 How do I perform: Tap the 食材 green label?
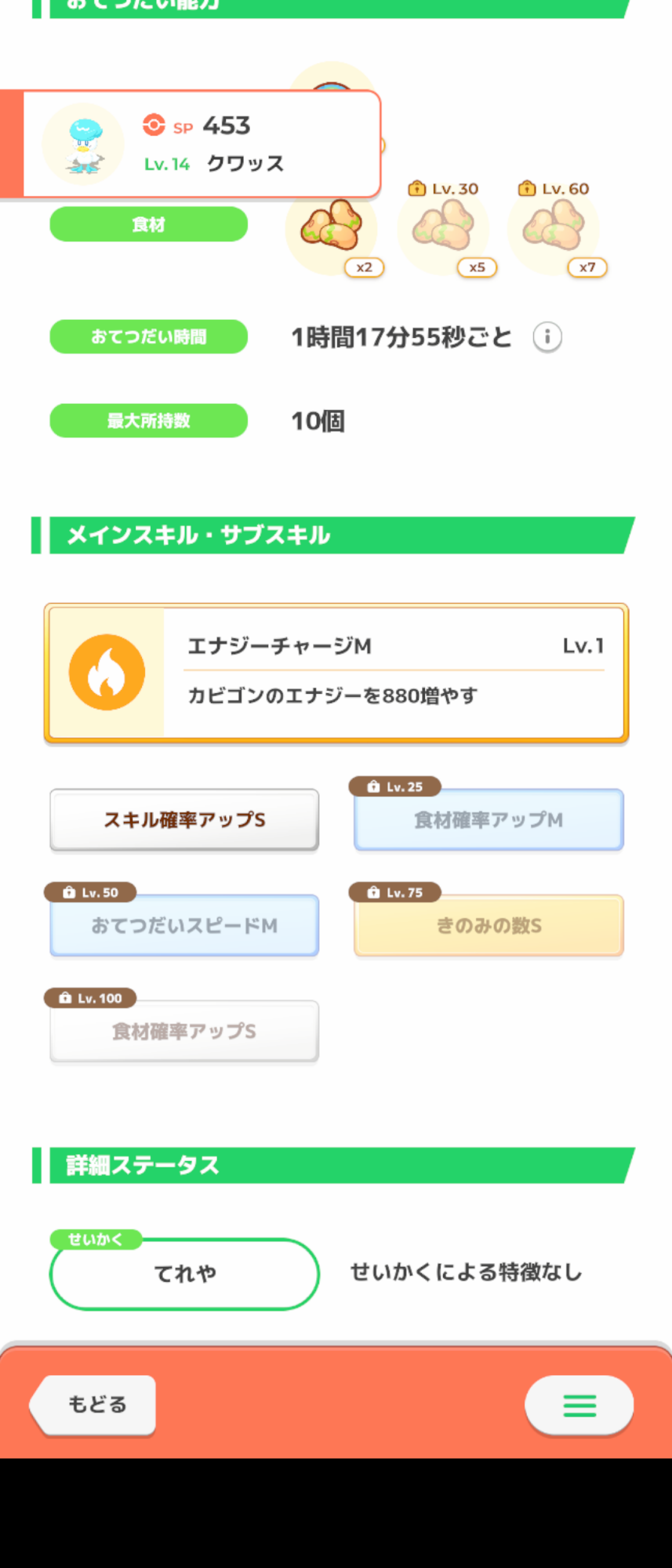point(148,225)
